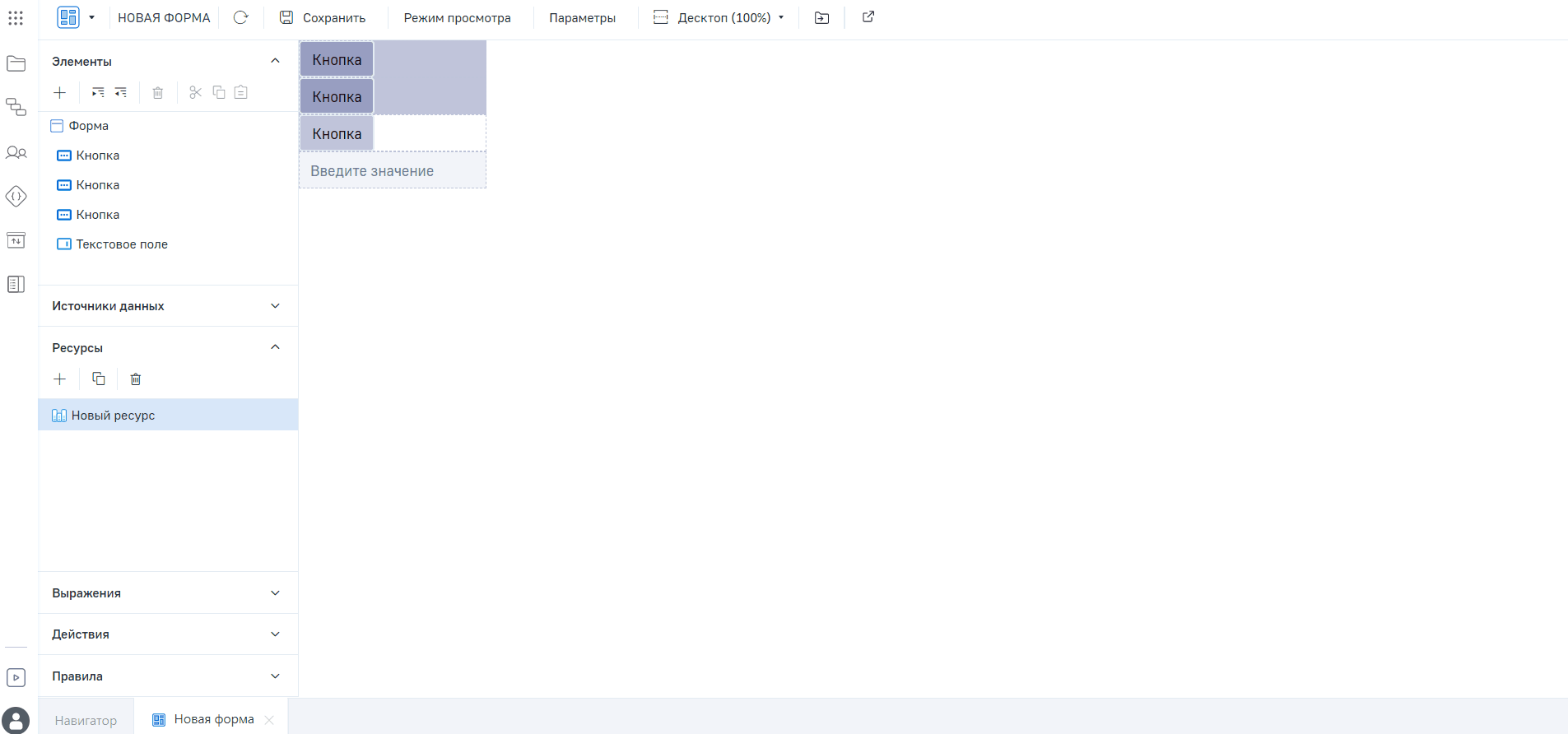
Task: Select the second Кнопка tree item
Action: click(x=168, y=185)
